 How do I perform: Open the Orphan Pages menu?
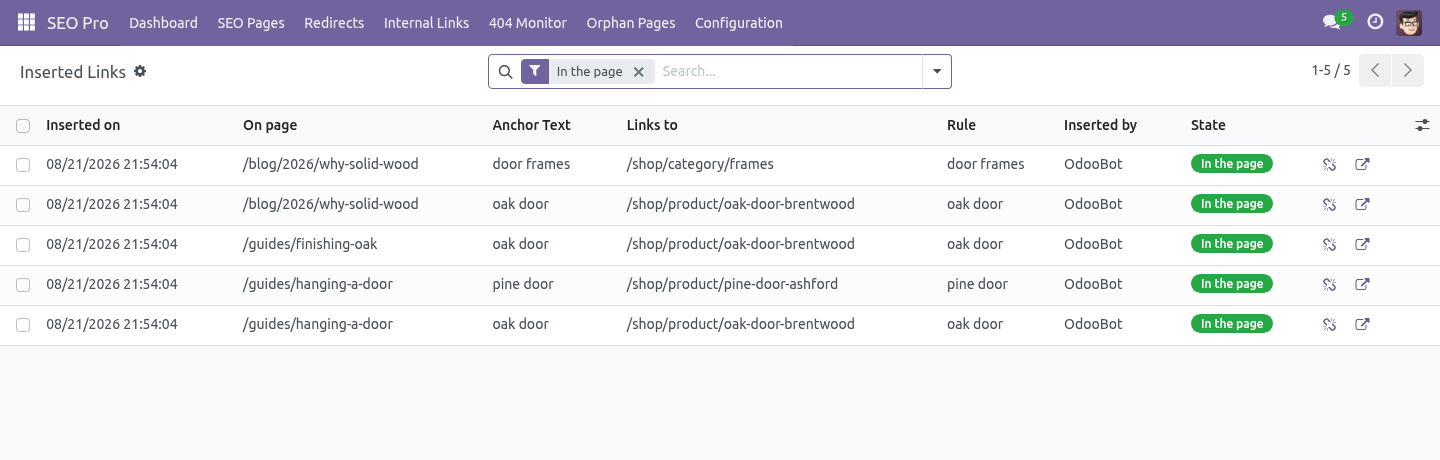(x=631, y=22)
